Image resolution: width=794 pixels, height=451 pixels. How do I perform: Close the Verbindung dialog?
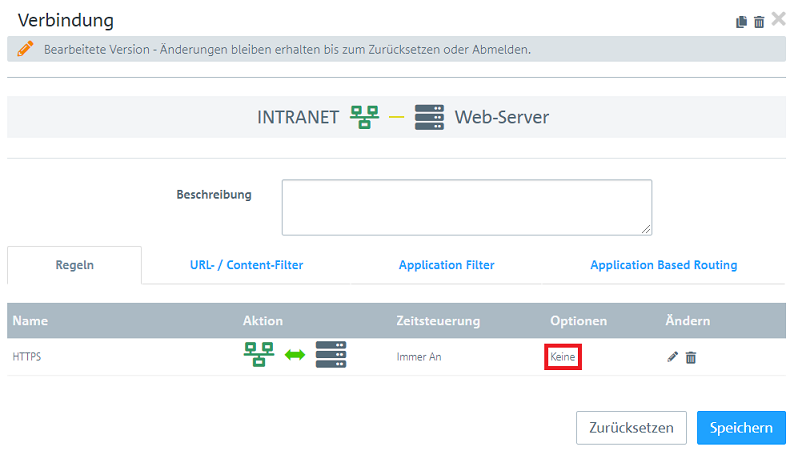[x=778, y=19]
